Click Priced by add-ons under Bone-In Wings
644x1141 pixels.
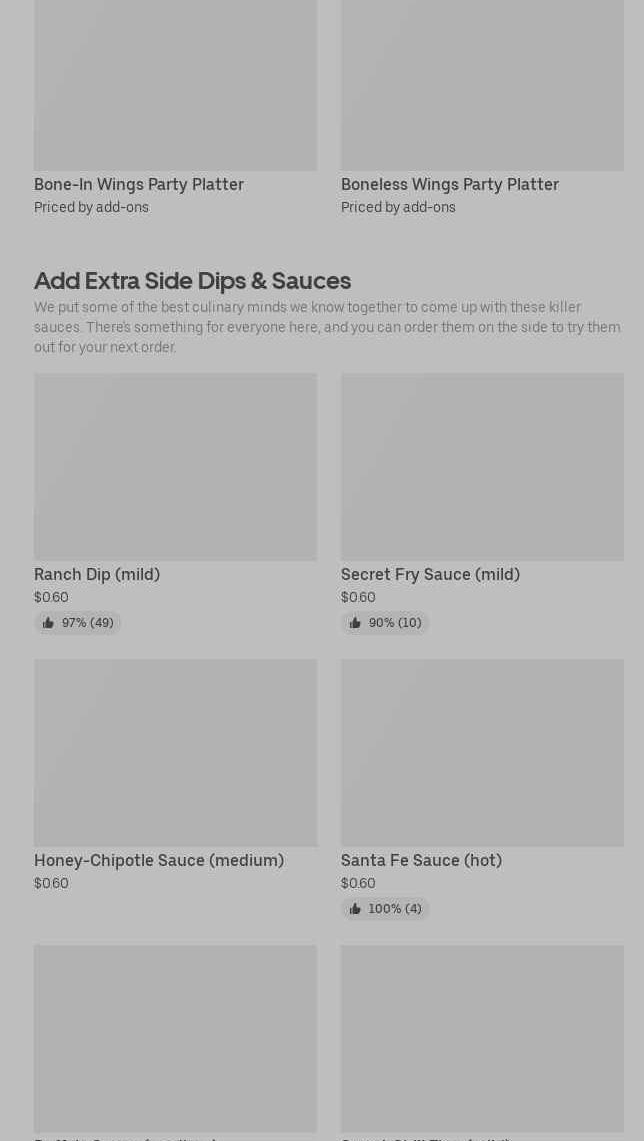(x=91, y=208)
